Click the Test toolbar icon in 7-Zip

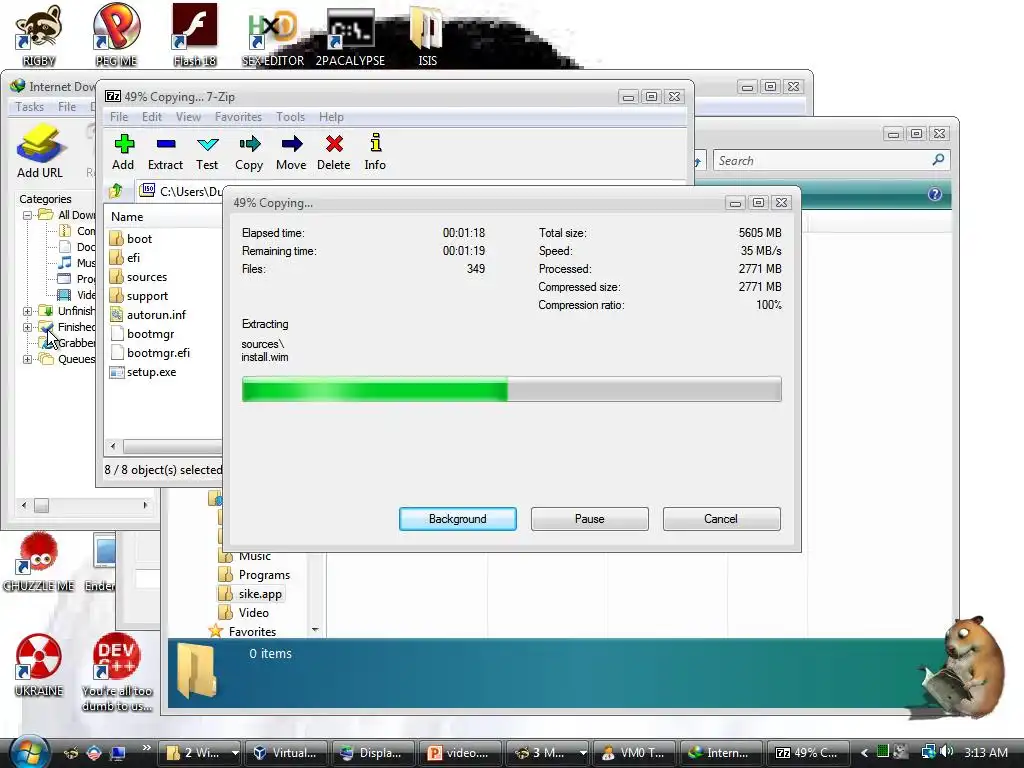coord(207,152)
